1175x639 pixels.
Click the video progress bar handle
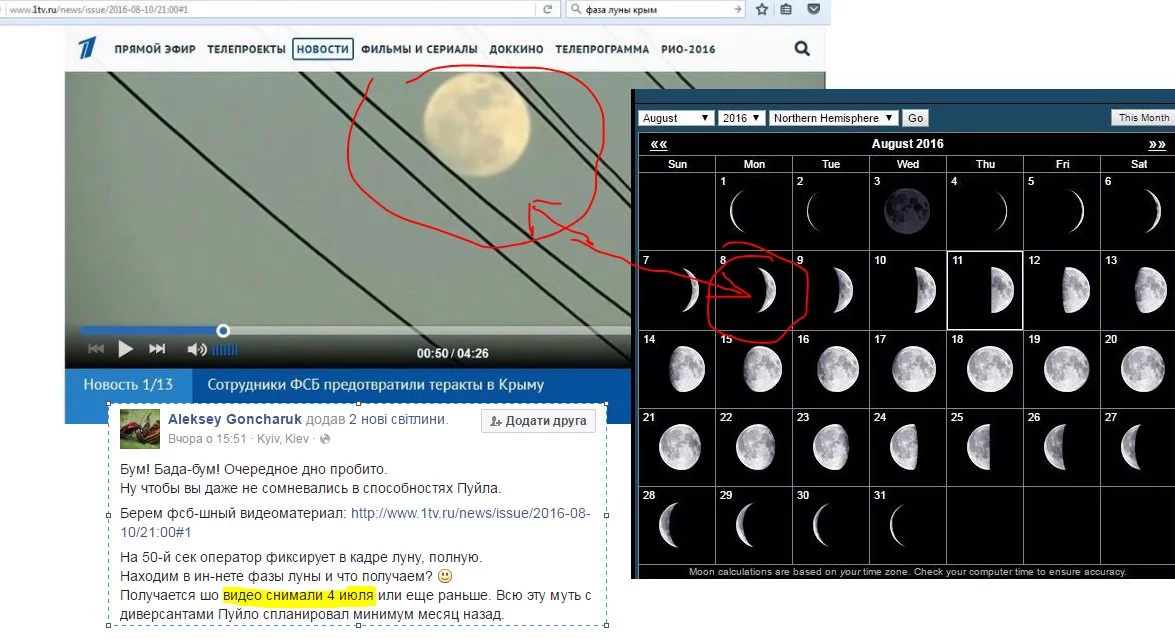pyautogui.click(x=223, y=330)
